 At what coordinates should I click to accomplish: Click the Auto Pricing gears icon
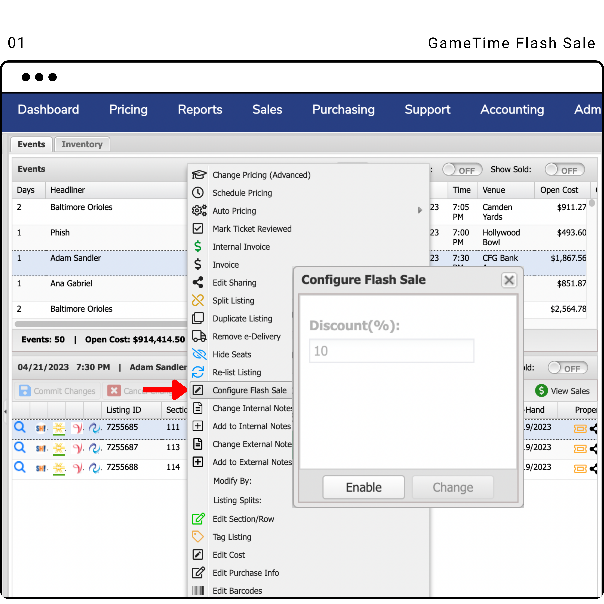(x=199, y=210)
